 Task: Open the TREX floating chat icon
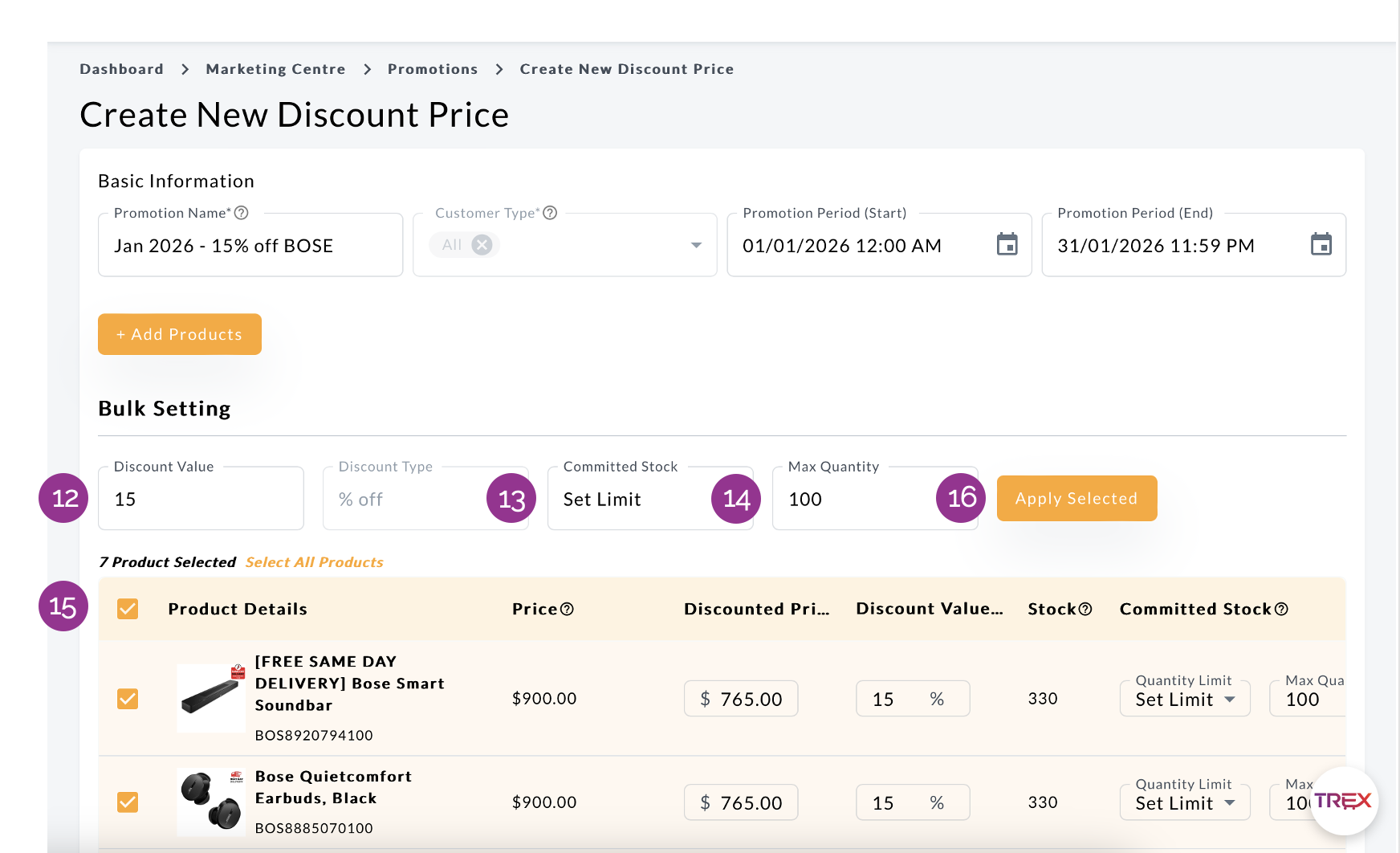[1343, 801]
